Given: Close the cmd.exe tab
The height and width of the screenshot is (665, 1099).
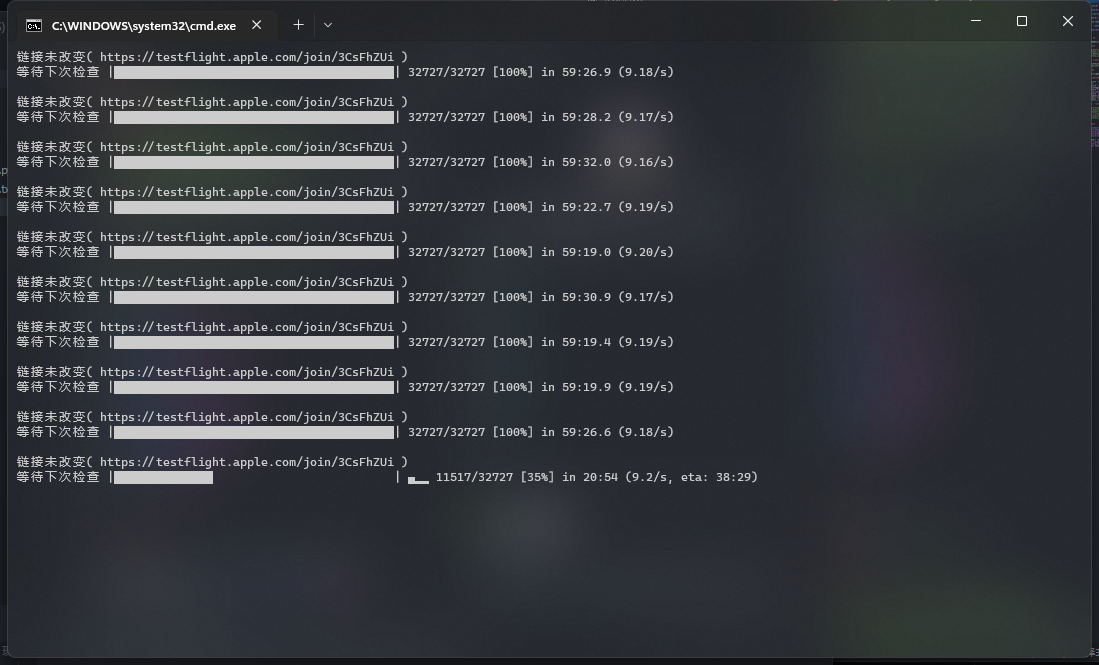Looking at the screenshot, I should point(257,25).
